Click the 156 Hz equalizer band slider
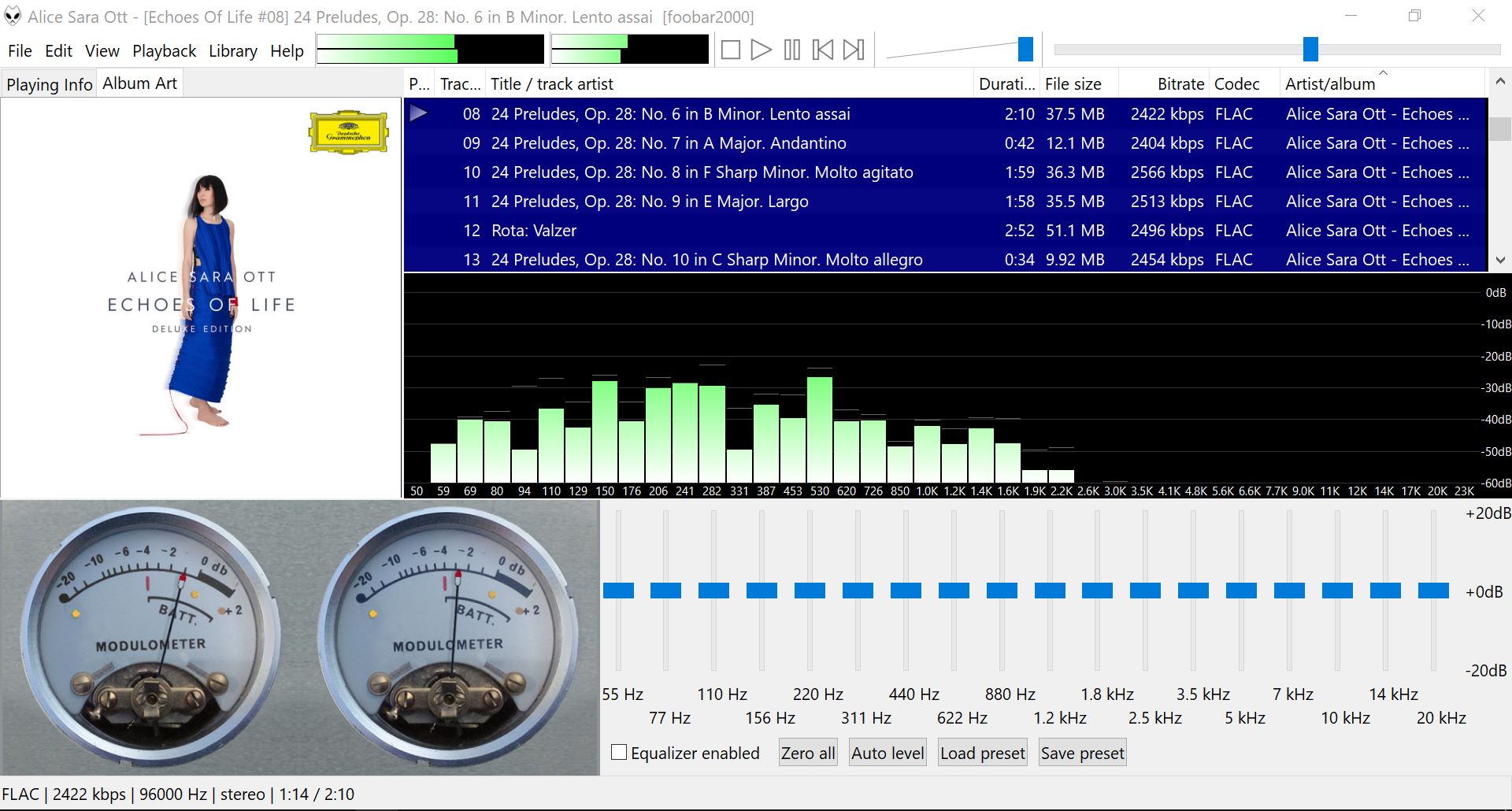The width and height of the screenshot is (1512, 811). pos(762,591)
